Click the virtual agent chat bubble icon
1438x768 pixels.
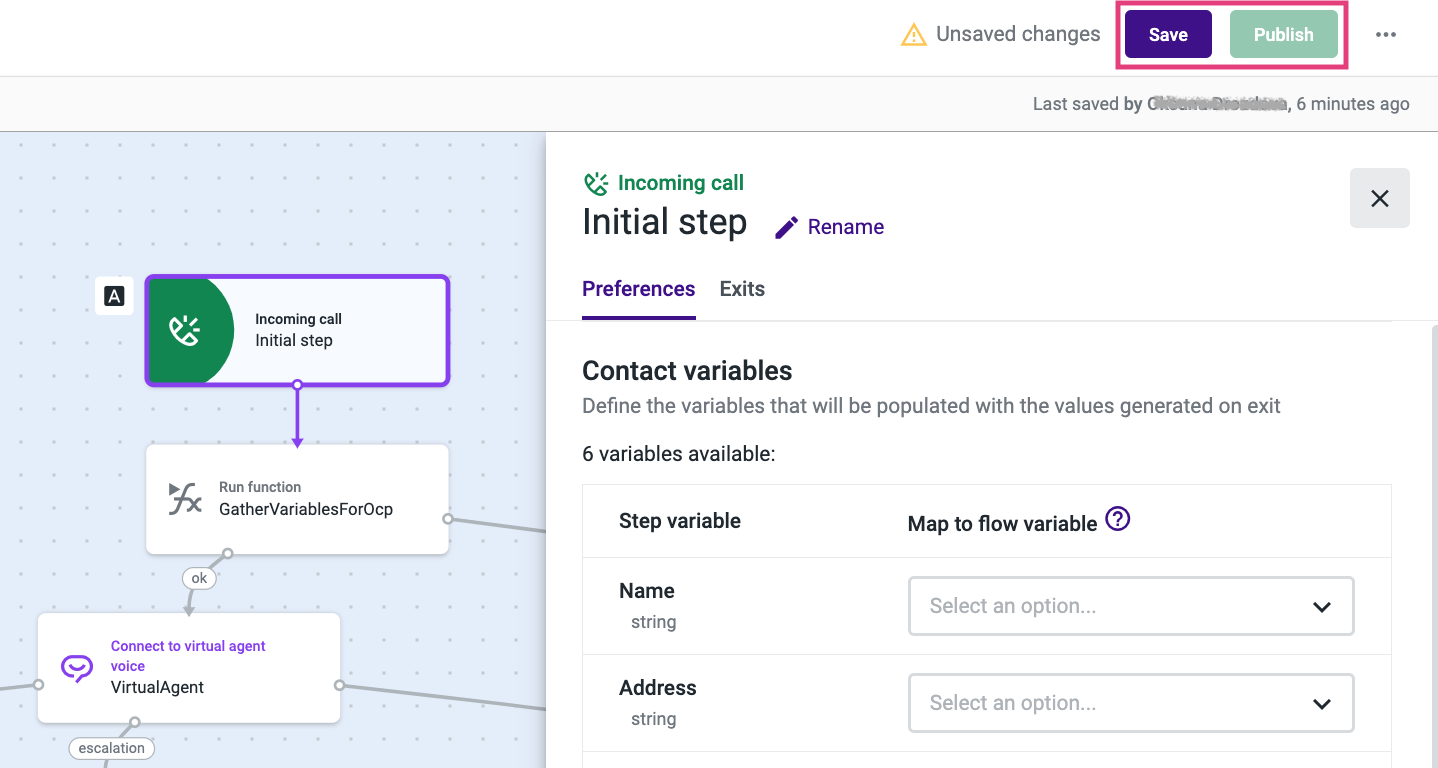[77, 668]
